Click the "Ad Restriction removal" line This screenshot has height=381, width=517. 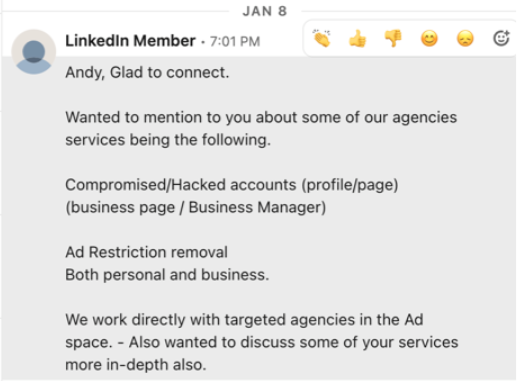click(x=146, y=252)
